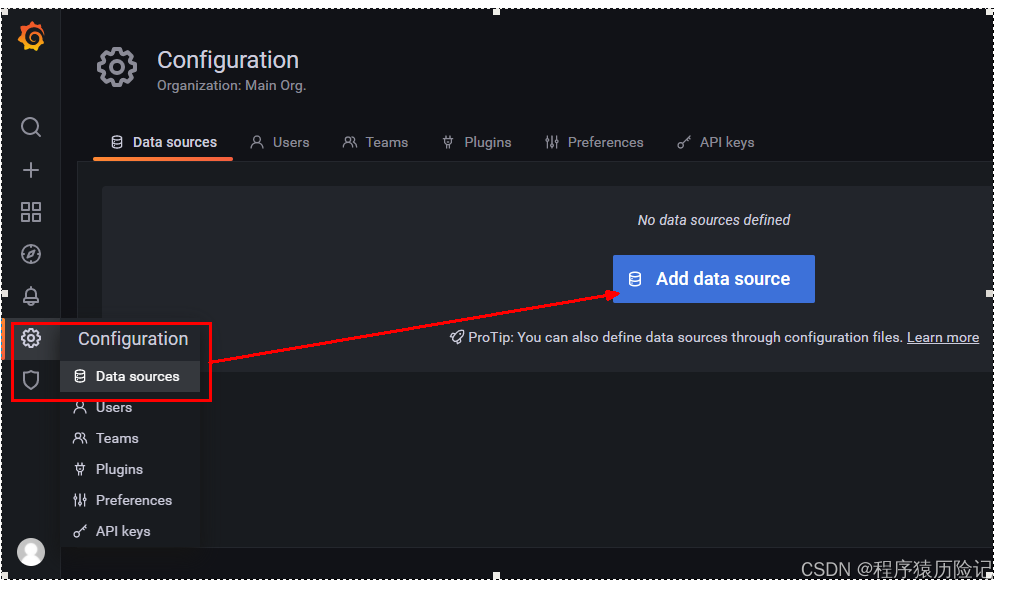Click the Grafana logo icon
This screenshot has width=1009, height=589.
coord(31,36)
